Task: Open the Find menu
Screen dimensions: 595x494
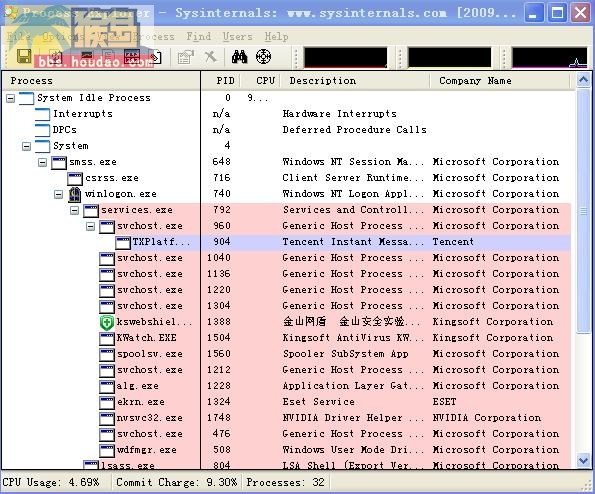Action: click(x=198, y=37)
